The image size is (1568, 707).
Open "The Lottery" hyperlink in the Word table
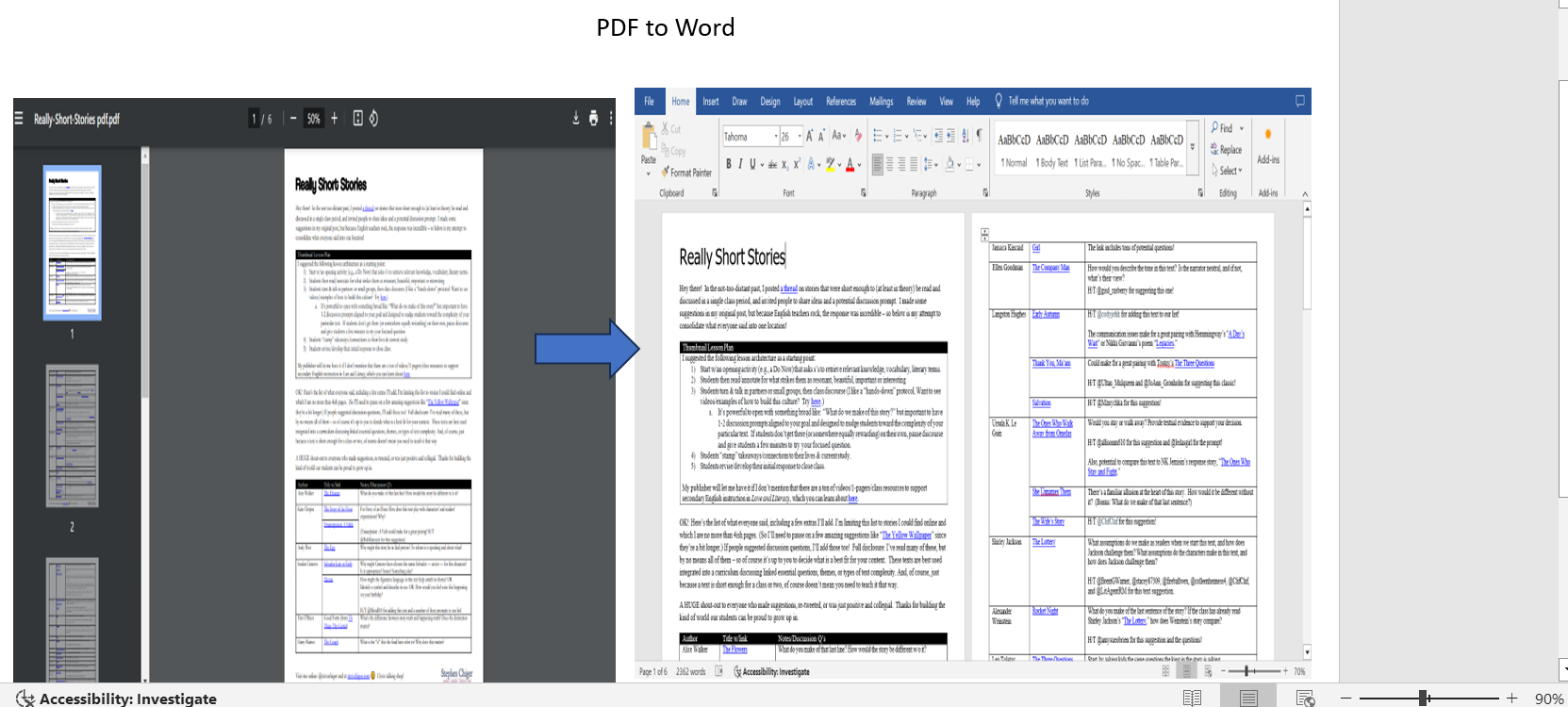tap(1044, 542)
